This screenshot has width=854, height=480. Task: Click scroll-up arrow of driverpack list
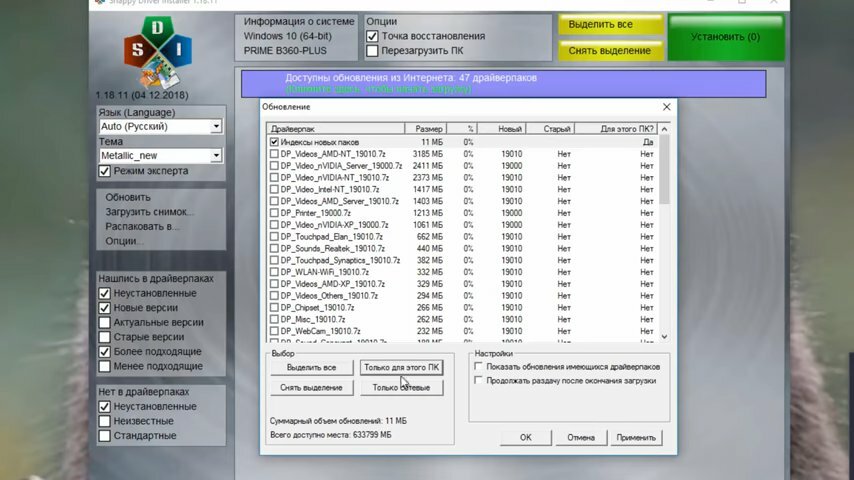coord(664,129)
